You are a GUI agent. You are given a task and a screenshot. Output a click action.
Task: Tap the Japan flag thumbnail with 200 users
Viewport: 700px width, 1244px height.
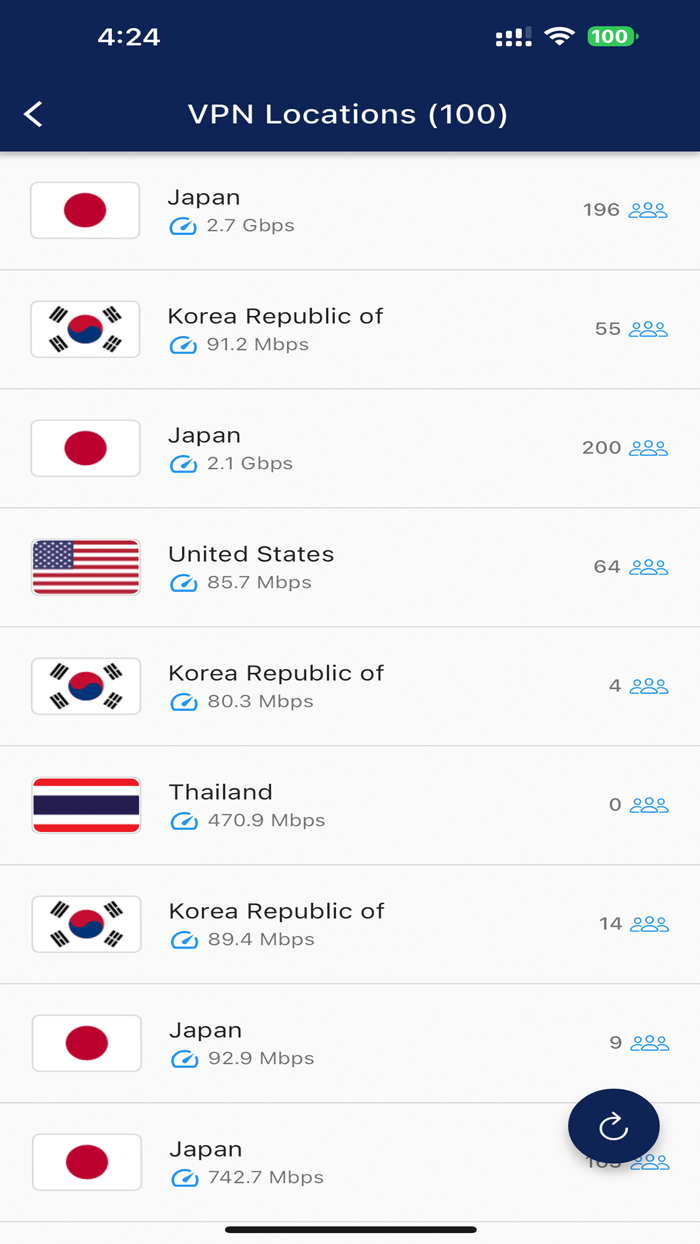point(85,448)
